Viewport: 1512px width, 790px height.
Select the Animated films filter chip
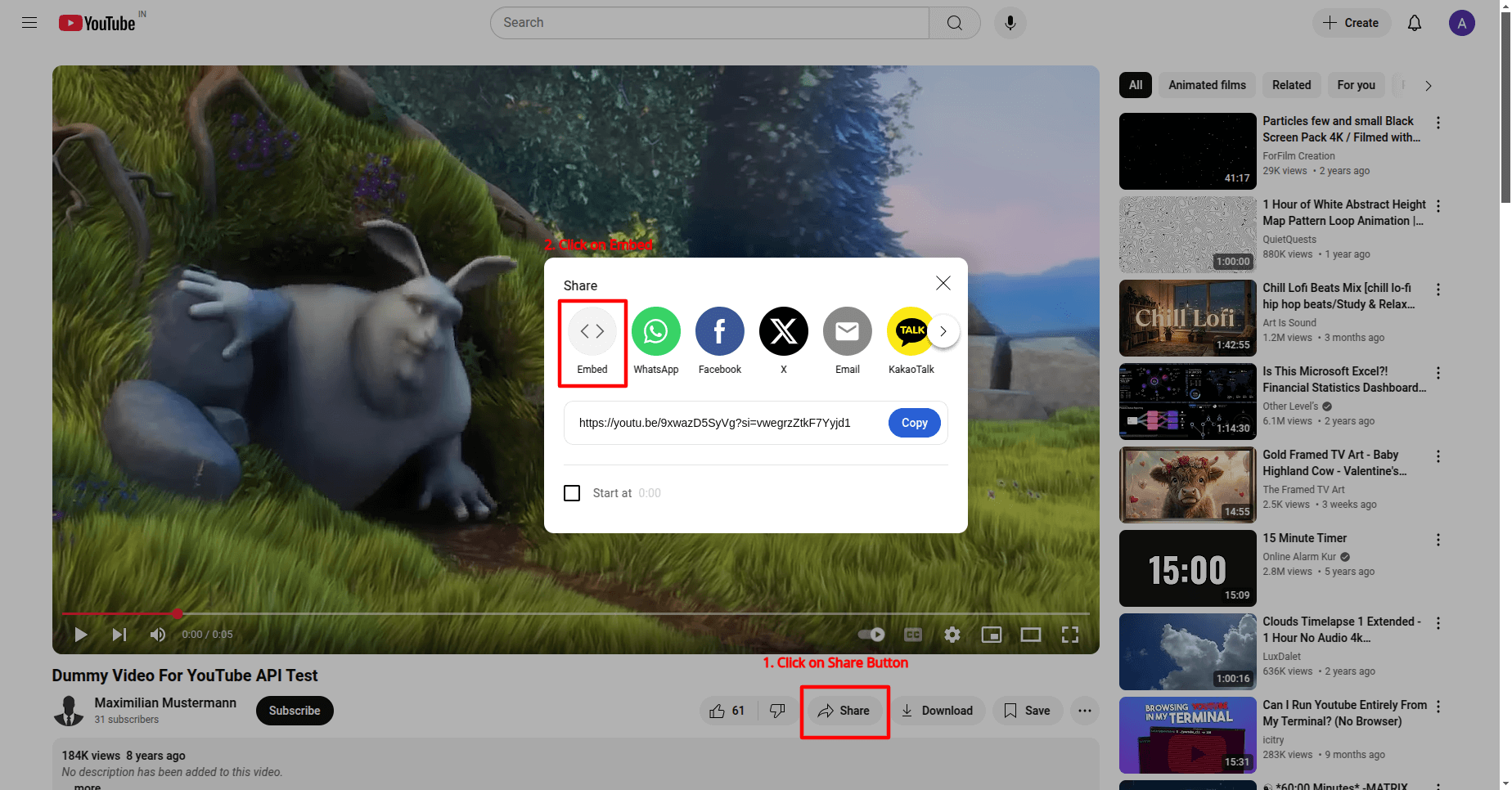coord(1206,85)
